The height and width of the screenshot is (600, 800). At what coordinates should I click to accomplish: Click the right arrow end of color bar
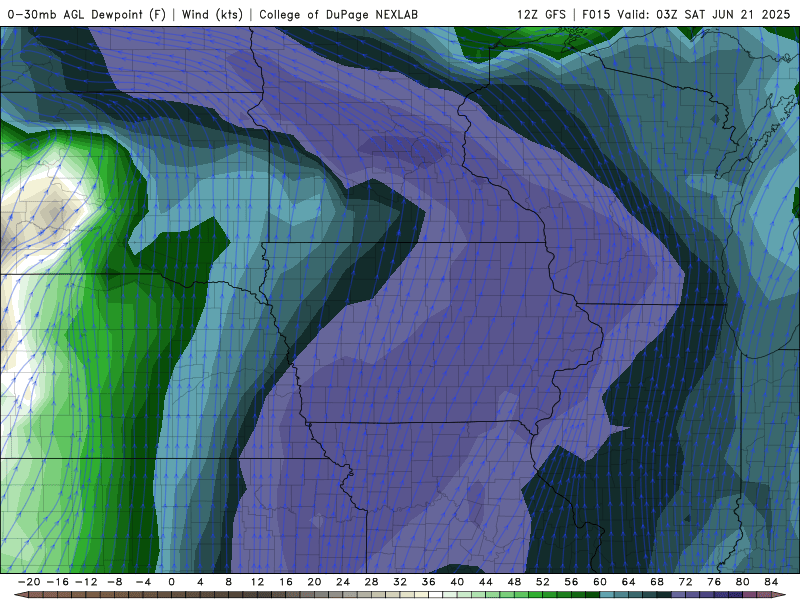(779, 595)
